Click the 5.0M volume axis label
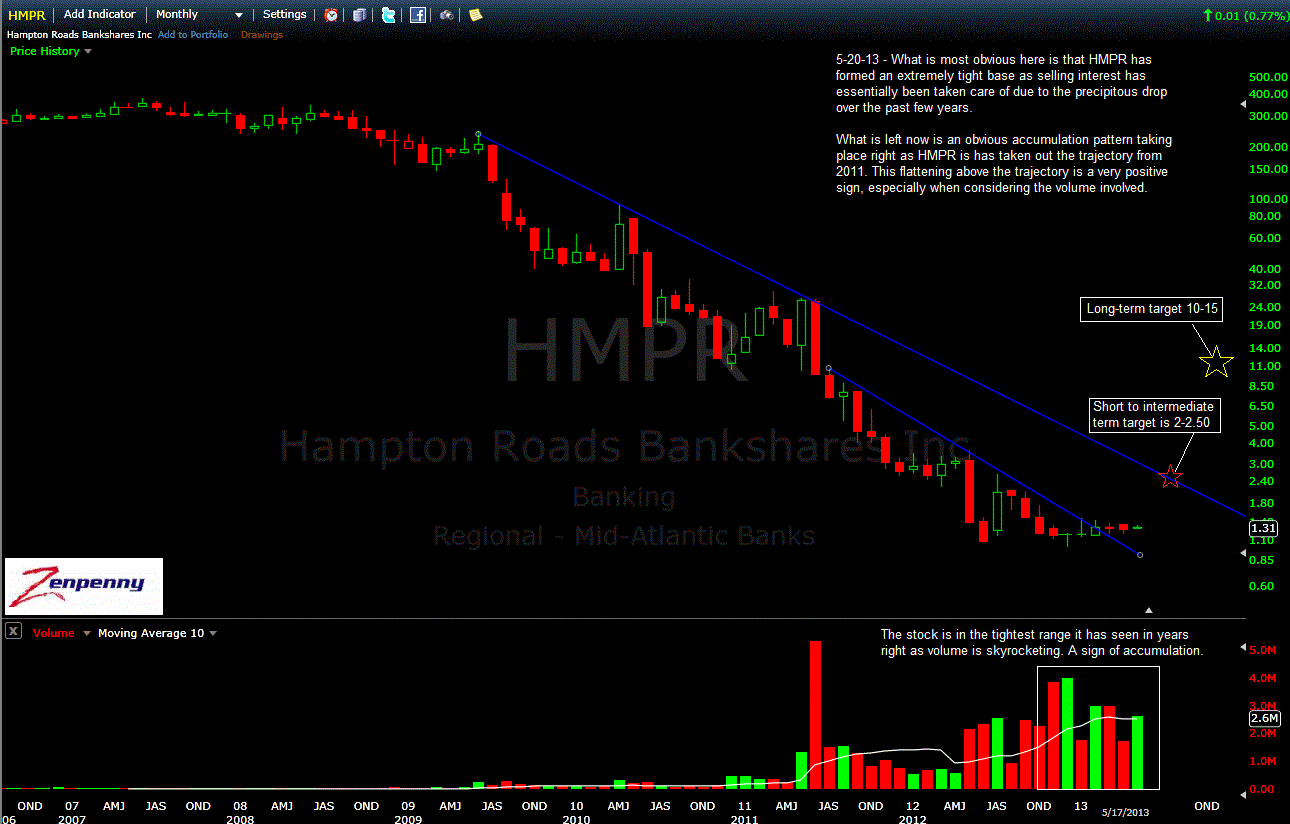This screenshot has width=1290, height=824. [x=1264, y=650]
